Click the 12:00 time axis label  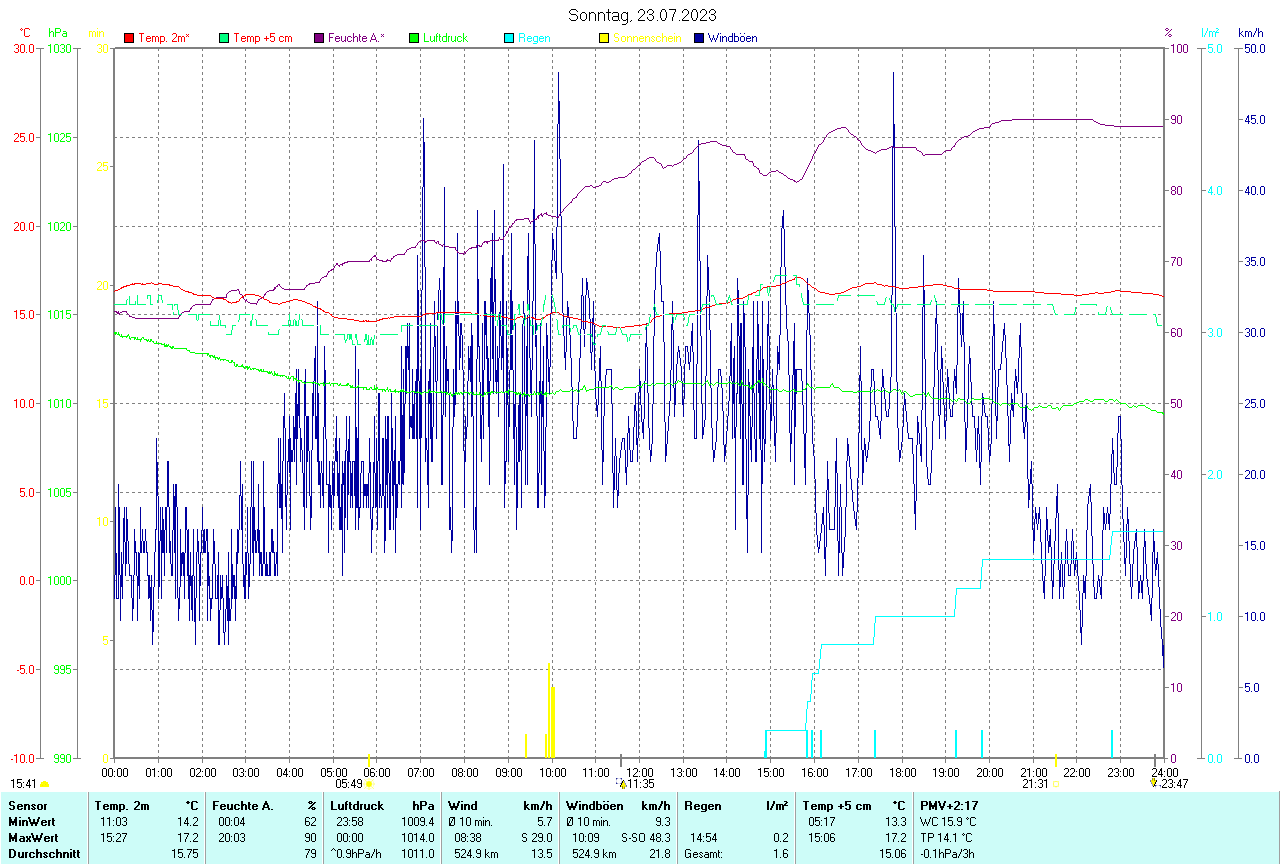click(640, 772)
